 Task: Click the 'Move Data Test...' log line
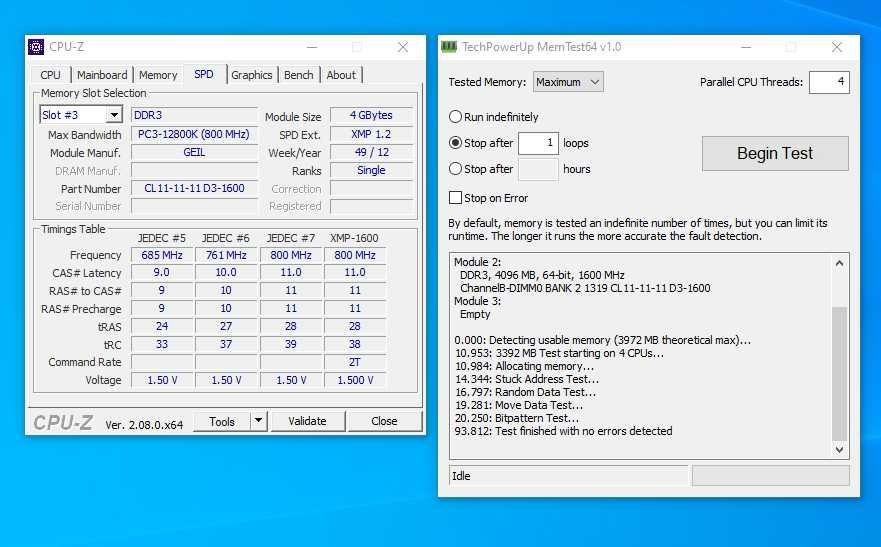(519, 405)
